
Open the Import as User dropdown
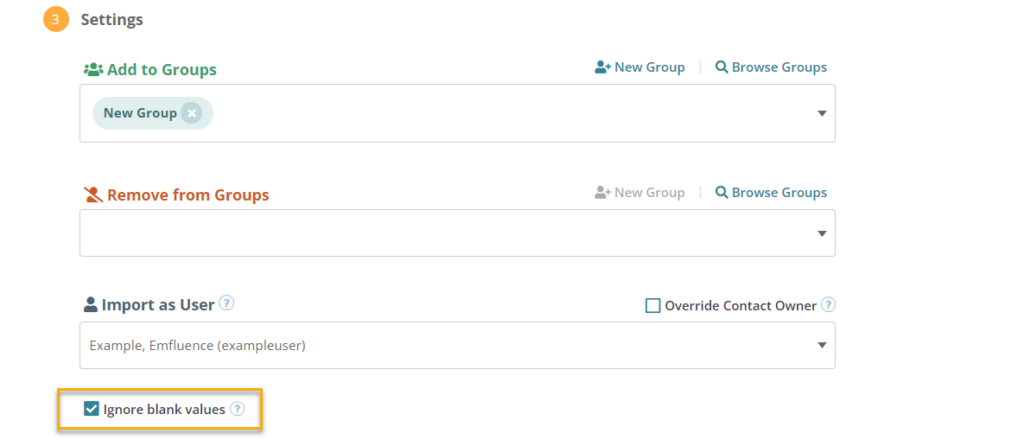(x=457, y=345)
